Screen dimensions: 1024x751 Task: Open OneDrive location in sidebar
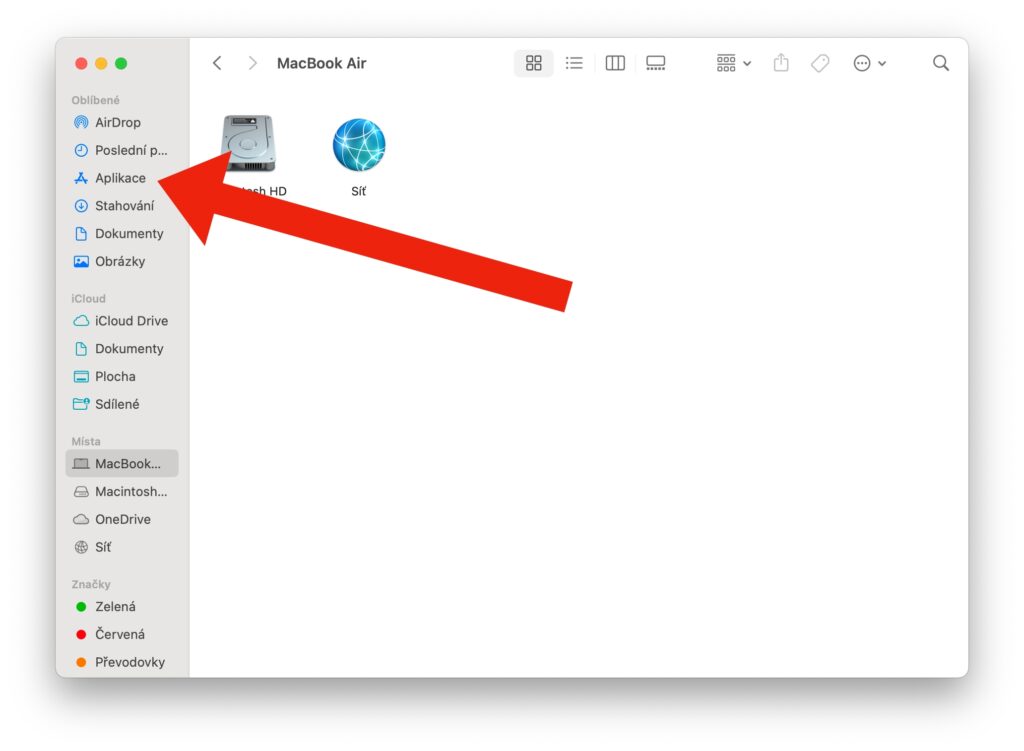tap(122, 519)
